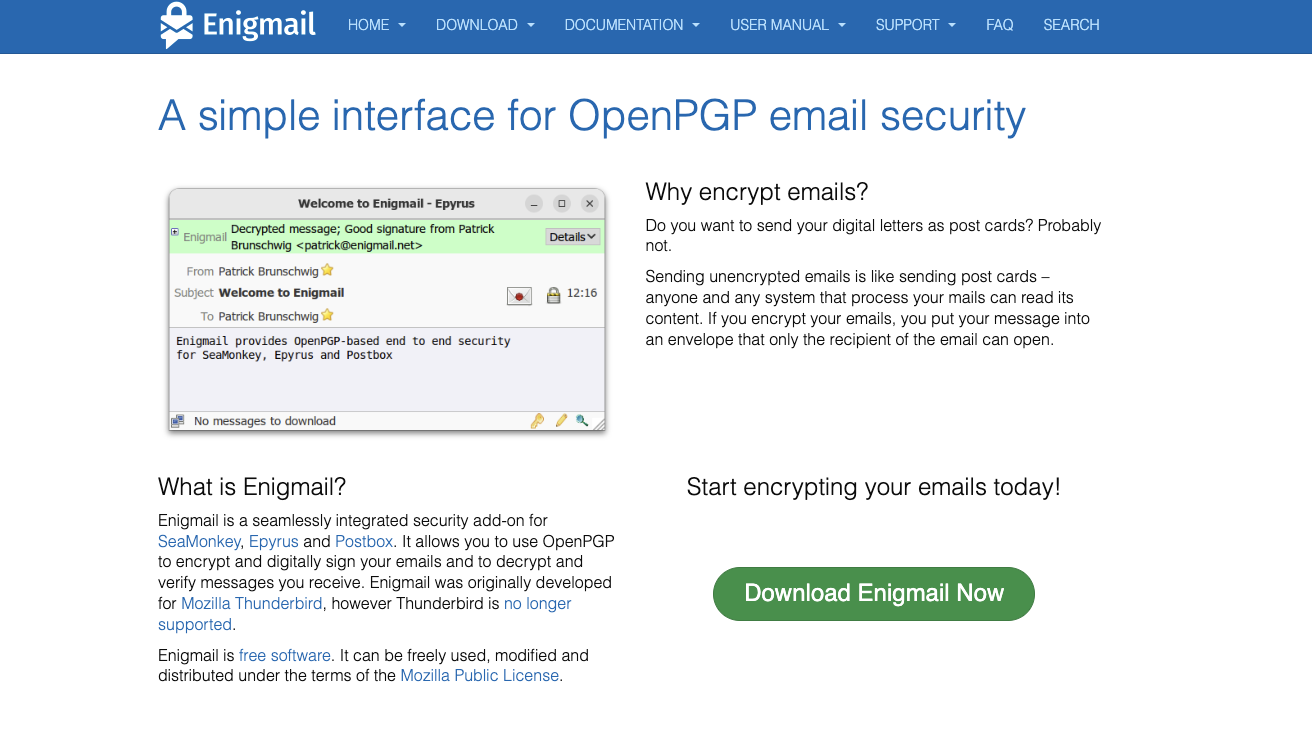
Task: Open the Details dropdown in the decrypted message banner
Action: coord(571,236)
